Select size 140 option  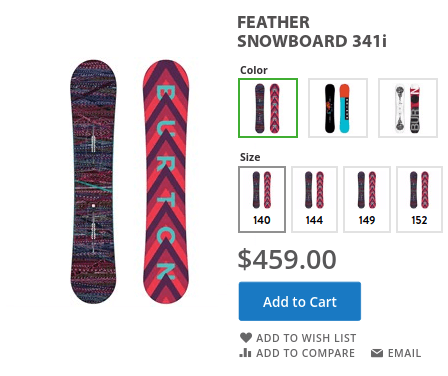pos(262,199)
